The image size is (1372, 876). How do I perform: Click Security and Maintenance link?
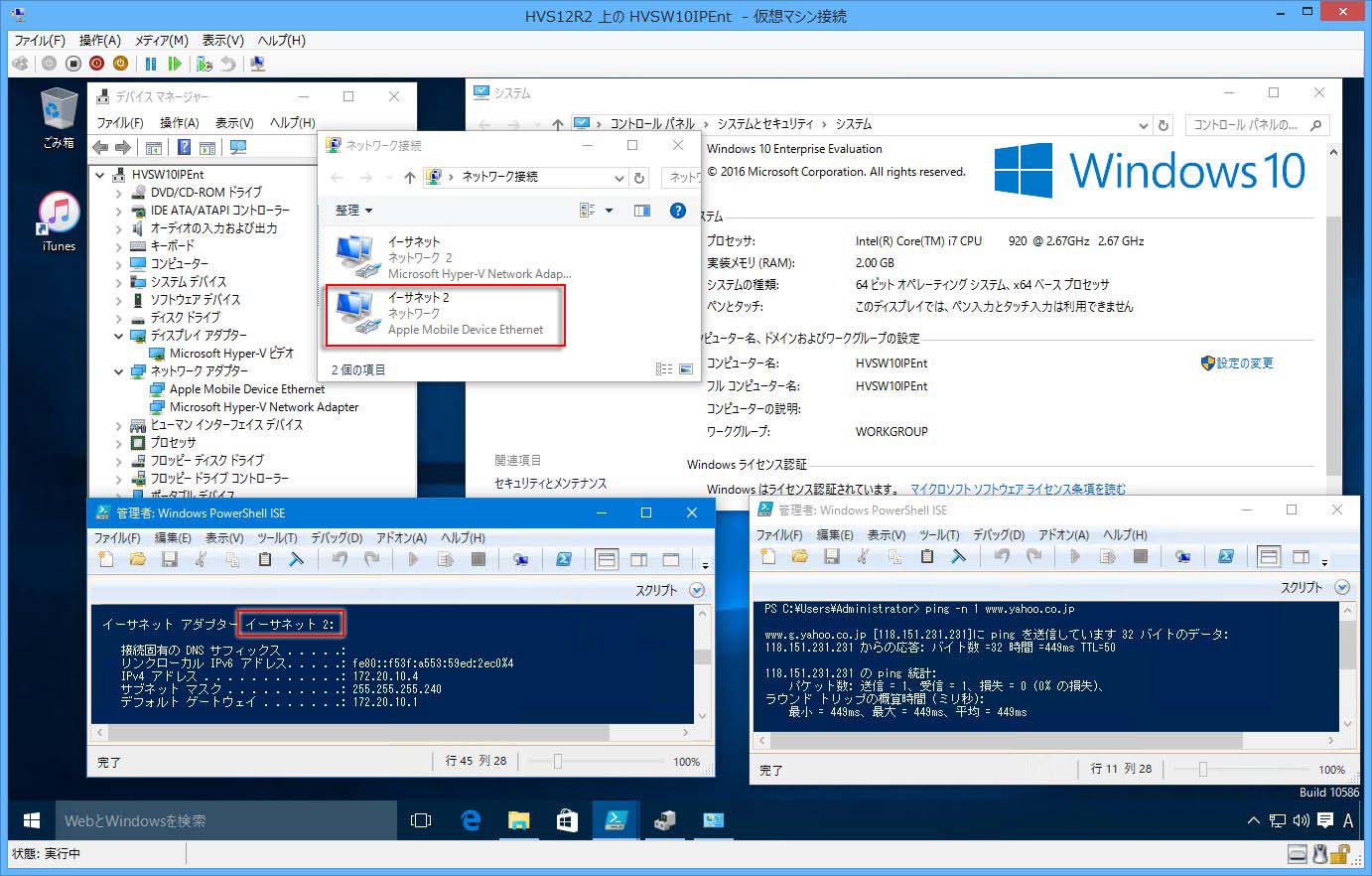point(551,484)
